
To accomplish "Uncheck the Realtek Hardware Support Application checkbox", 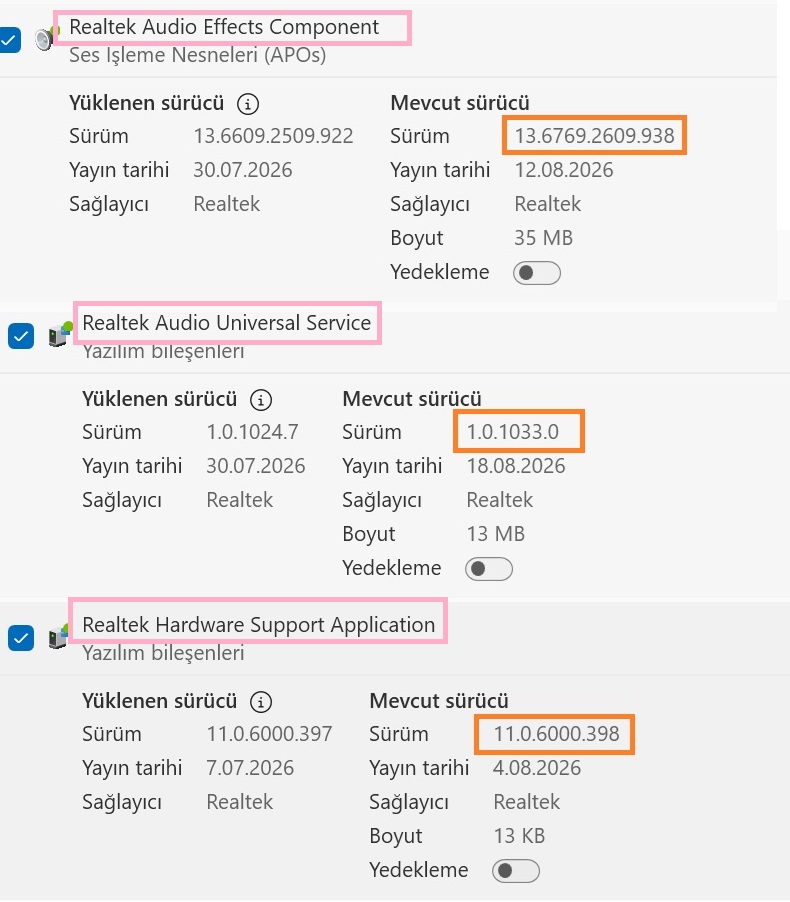I will coord(21,638).
